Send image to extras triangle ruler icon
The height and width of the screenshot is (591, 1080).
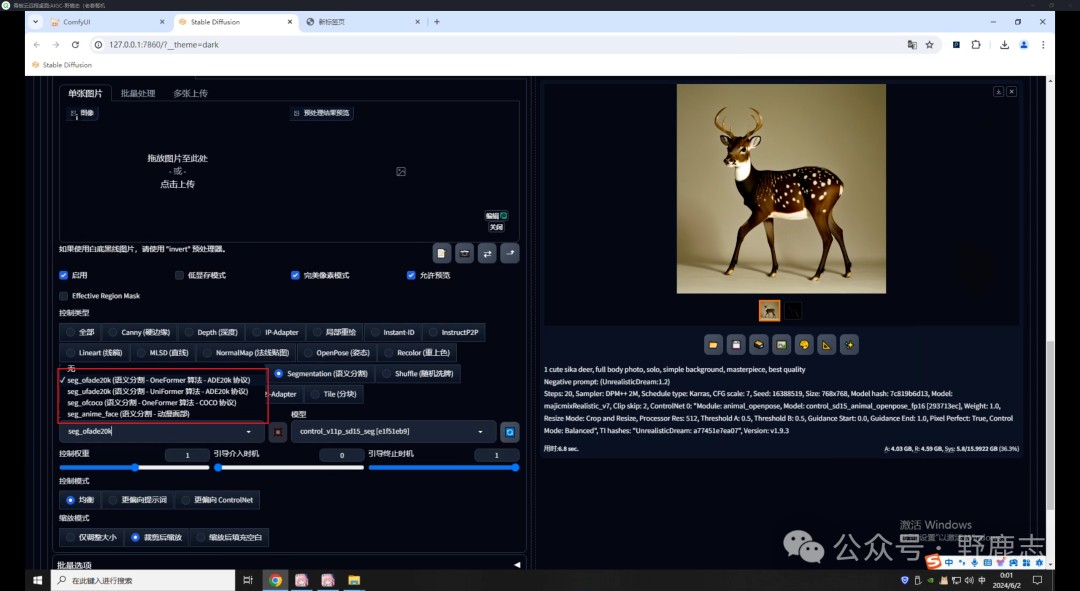click(x=827, y=344)
